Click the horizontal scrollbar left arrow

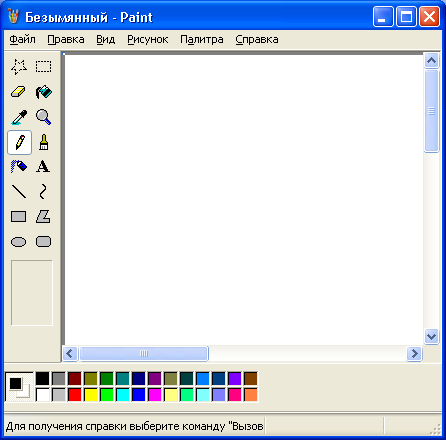tap(70, 353)
